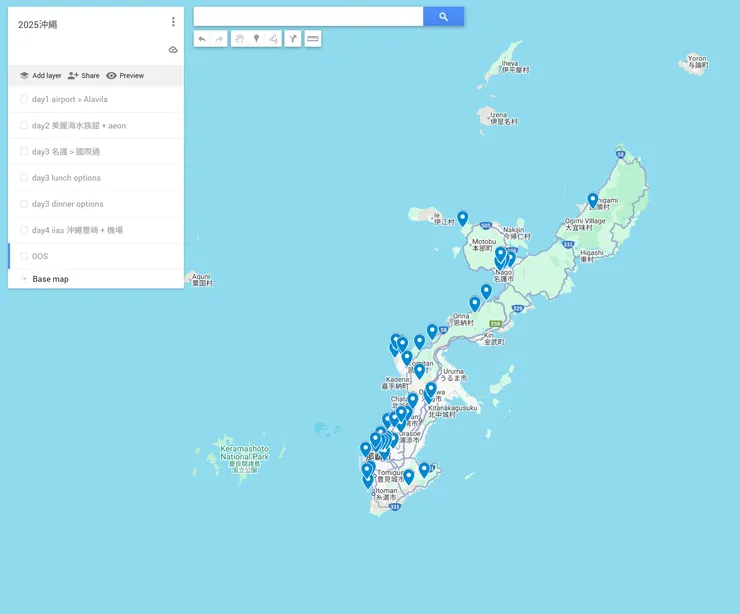Select the Measure distances ruler tool
The image size is (740, 614).
pyautogui.click(x=313, y=39)
